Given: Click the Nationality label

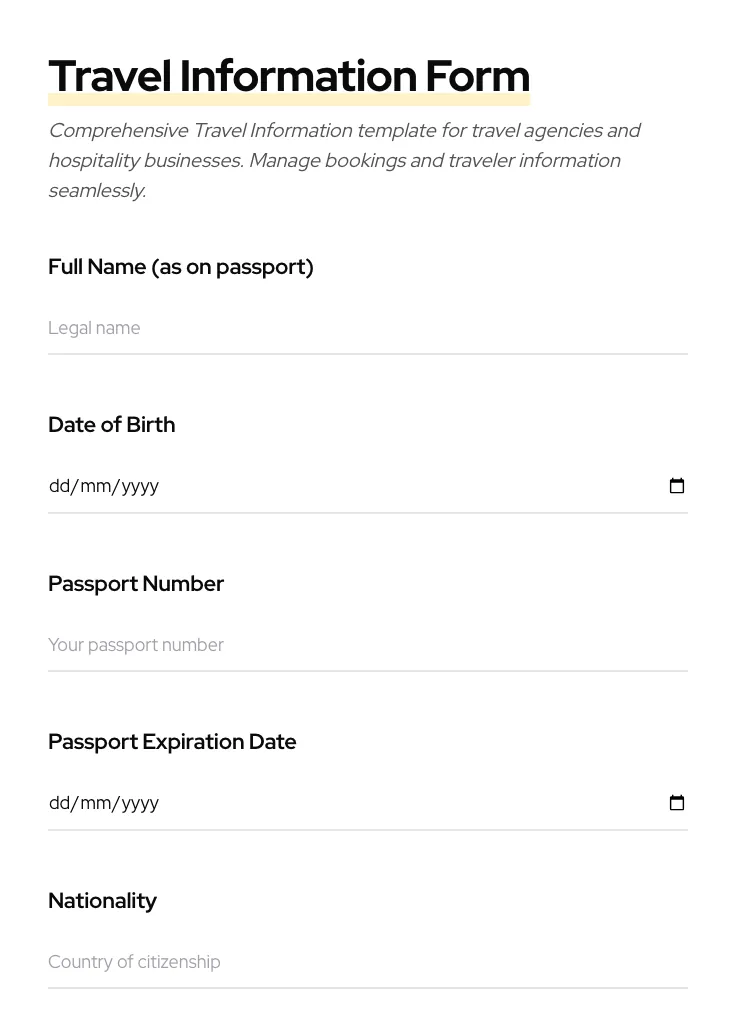Looking at the screenshot, I should point(102,901).
